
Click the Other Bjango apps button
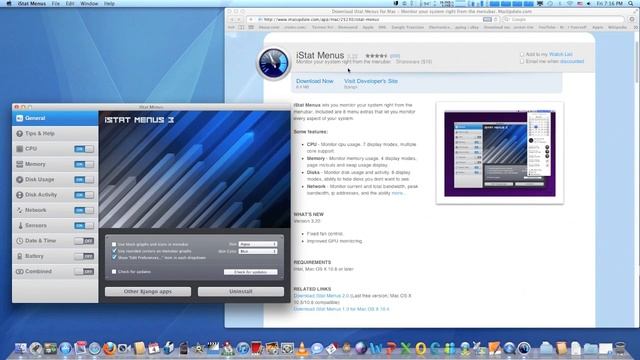tap(148, 291)
